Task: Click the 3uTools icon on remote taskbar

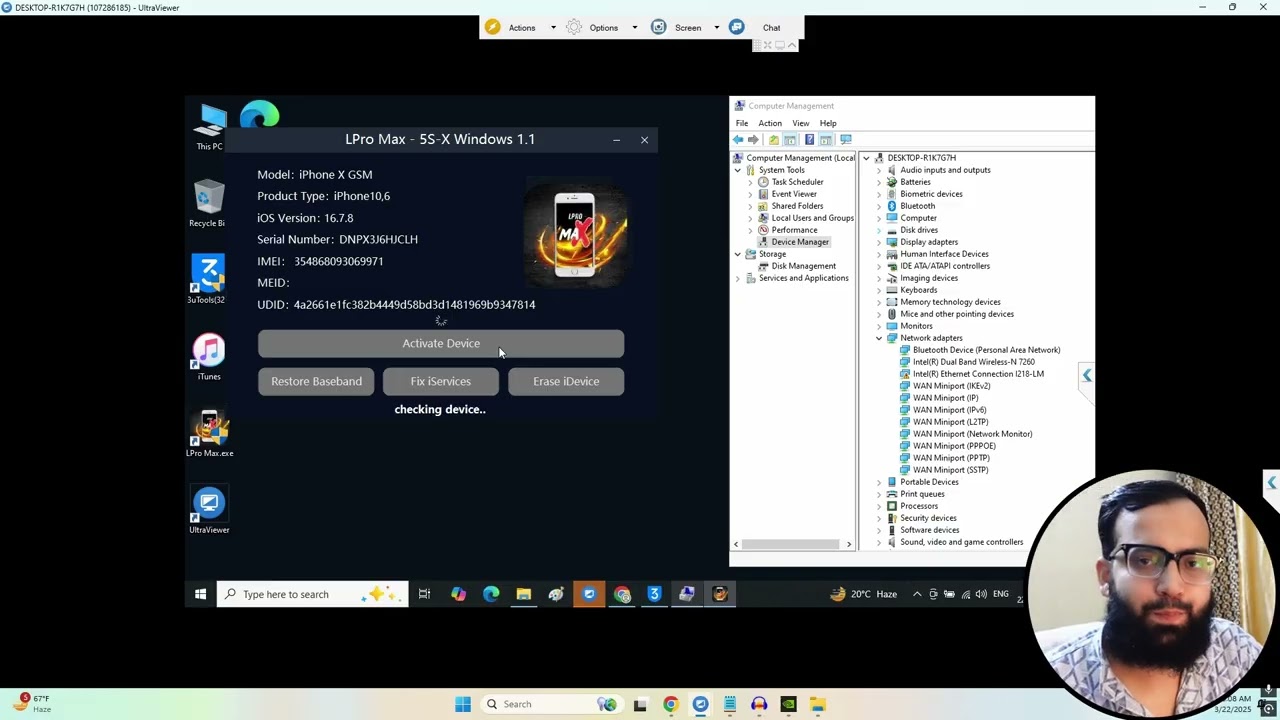Action: [x=654, y=594]
